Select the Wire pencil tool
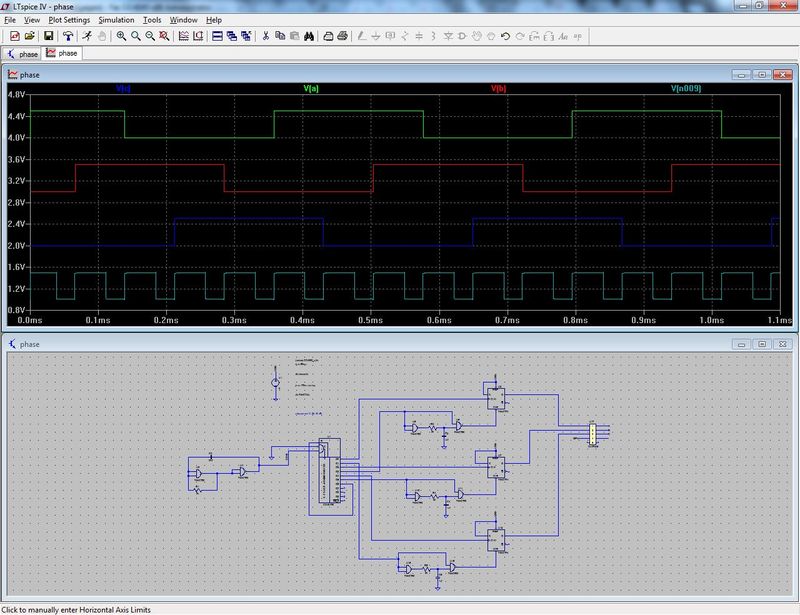The width and height of the screenshot is (800, 615). [362, 36]
